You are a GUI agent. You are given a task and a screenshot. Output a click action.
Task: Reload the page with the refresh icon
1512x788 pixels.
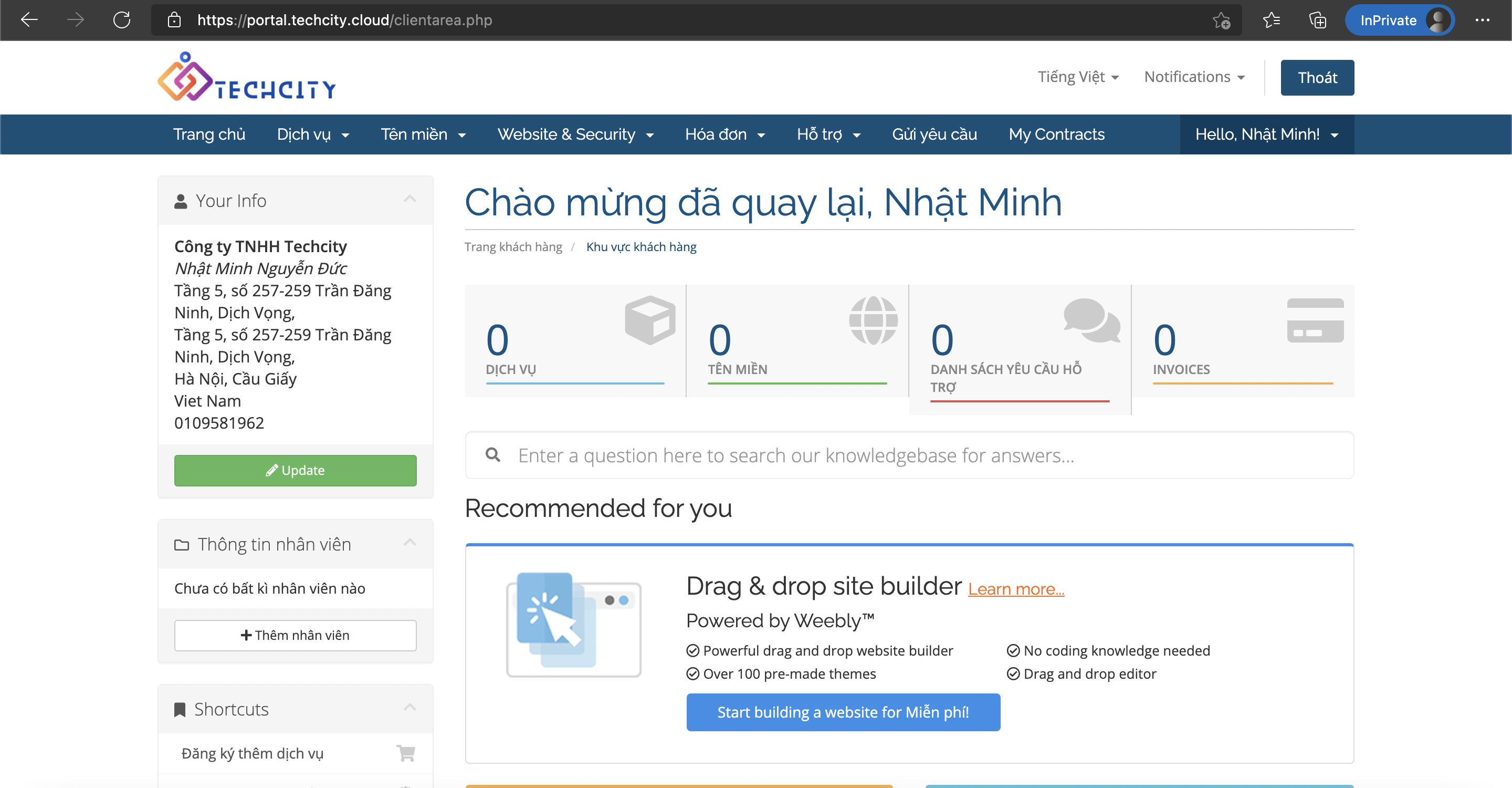point(121,20)
